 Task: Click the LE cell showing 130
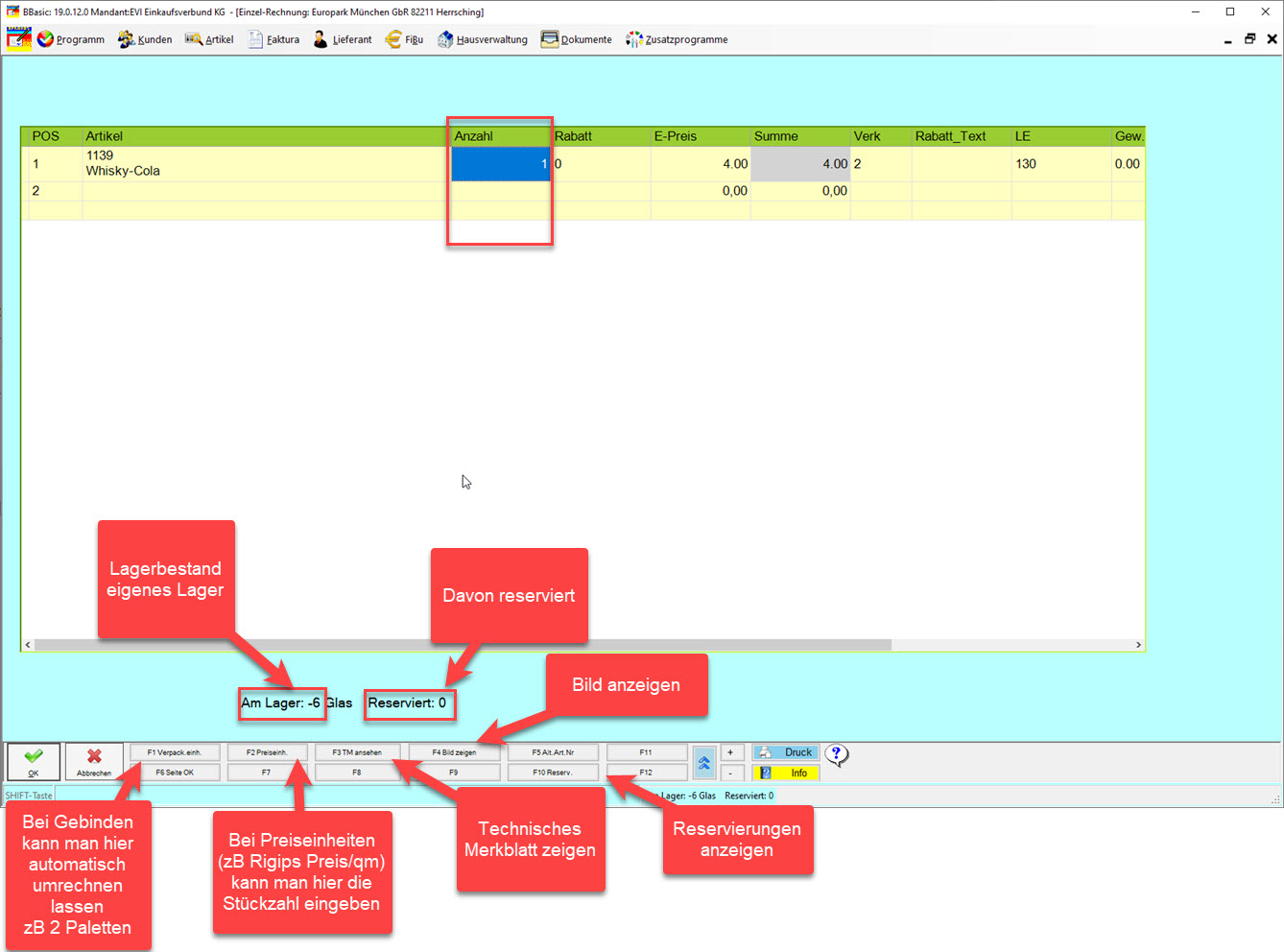(x=1061, y=164)
